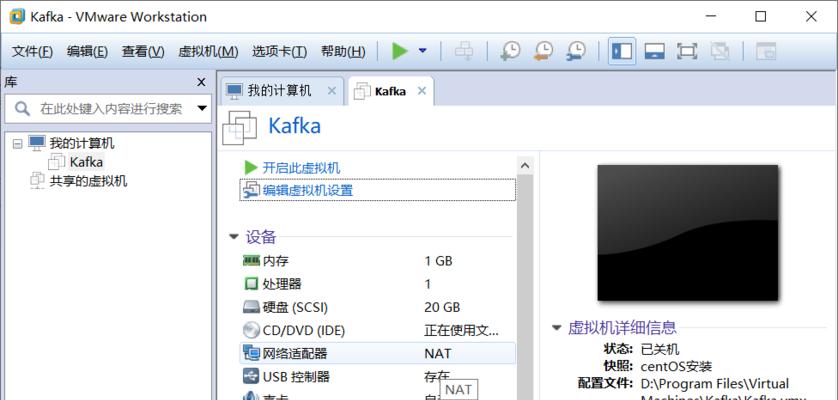
Task: Toggle the thumbnail bar view icon
Action: pos(654,51)
